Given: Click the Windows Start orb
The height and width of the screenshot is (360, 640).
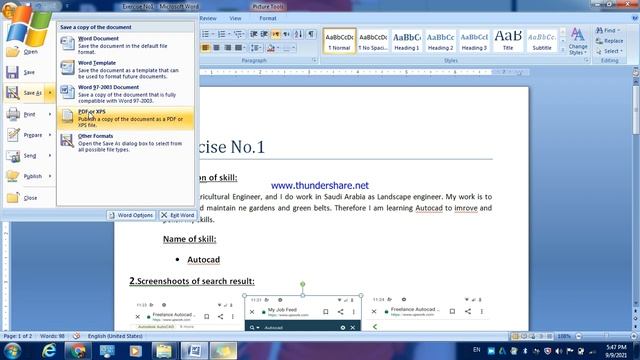Looking at the screenshot, I should coord(12,351).
